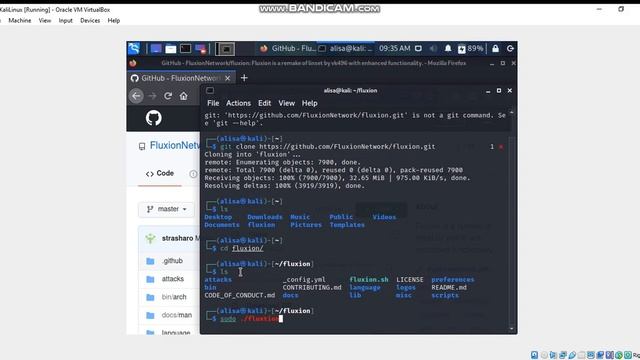Open the terminal View menu
Screen dimensions: 640x360
tap(287, 103)
